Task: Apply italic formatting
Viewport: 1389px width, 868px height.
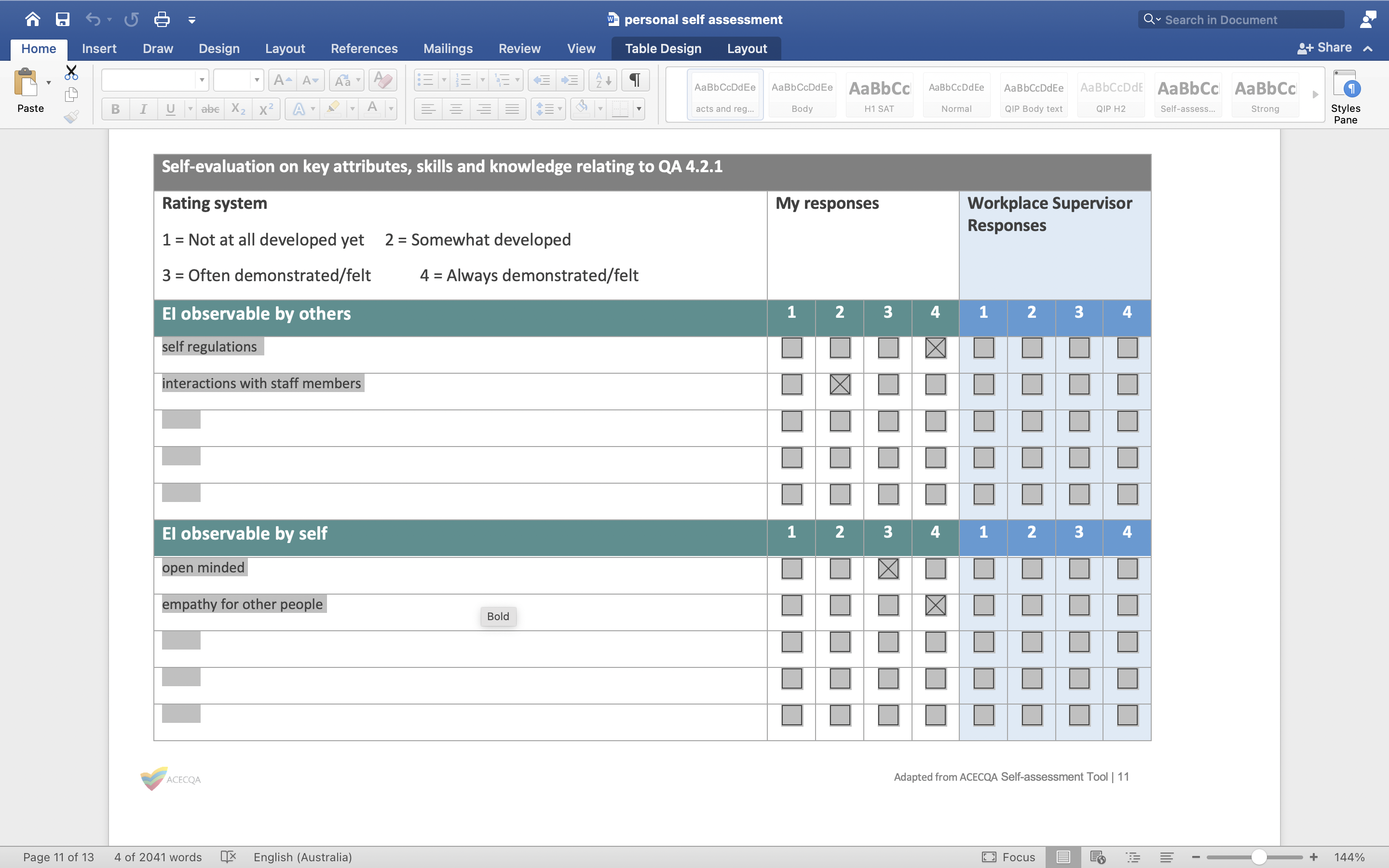Action: [144, 108]
